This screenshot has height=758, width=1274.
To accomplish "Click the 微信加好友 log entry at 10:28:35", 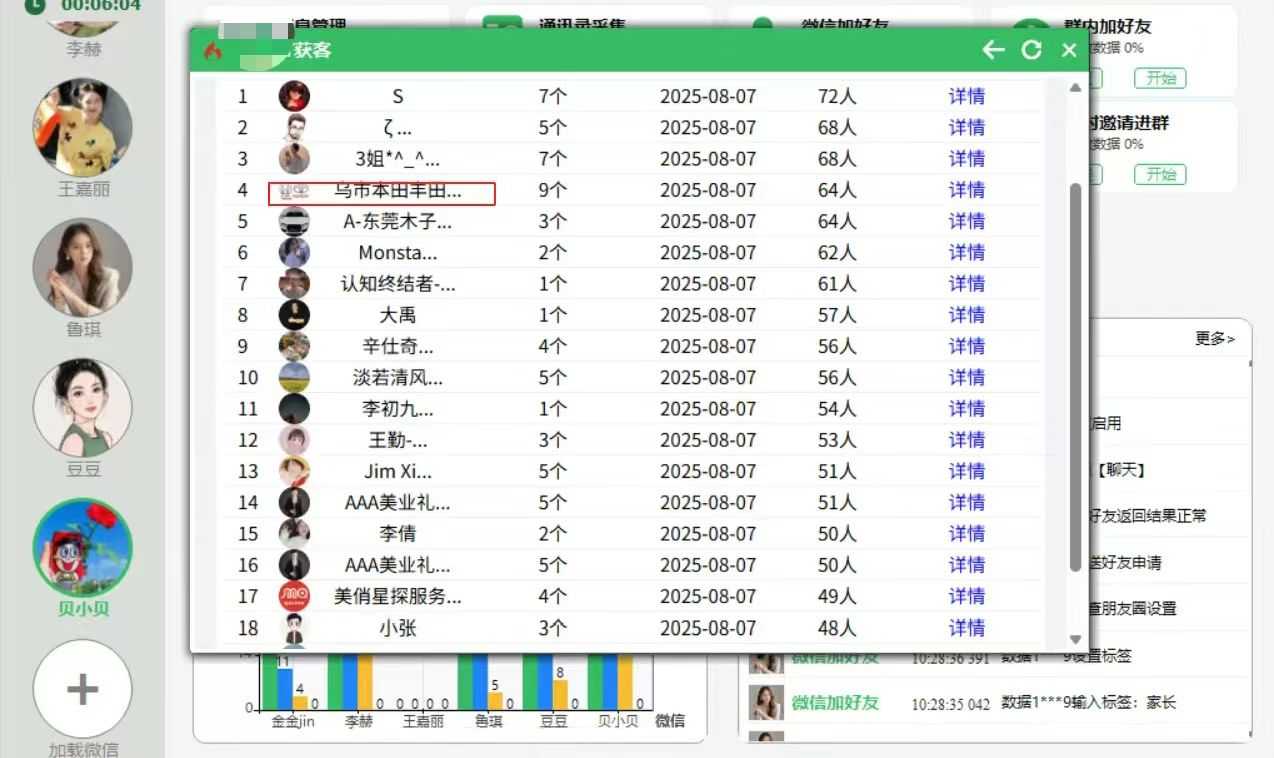I will (x=835, y=703).
